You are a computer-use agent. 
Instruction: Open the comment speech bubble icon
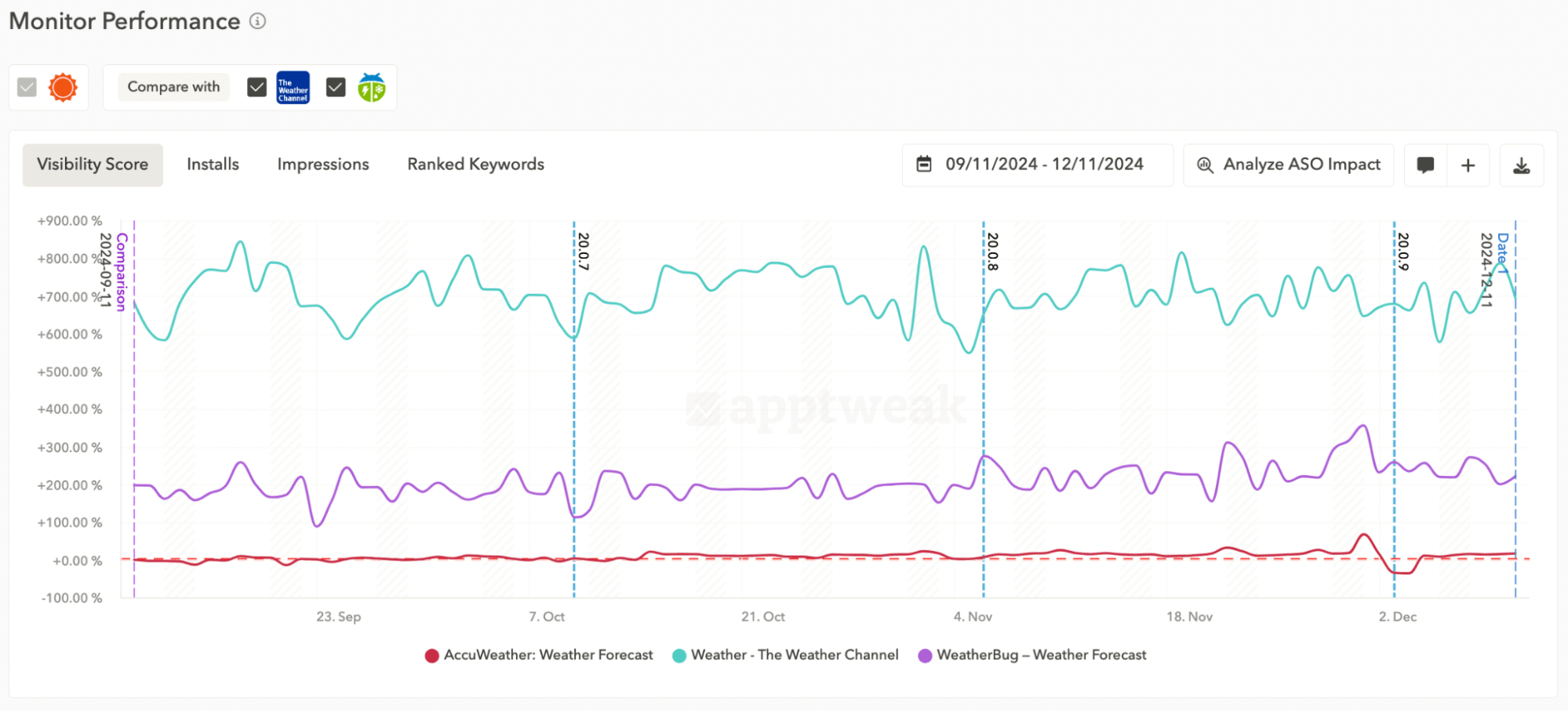click(x=1425, y=165)
